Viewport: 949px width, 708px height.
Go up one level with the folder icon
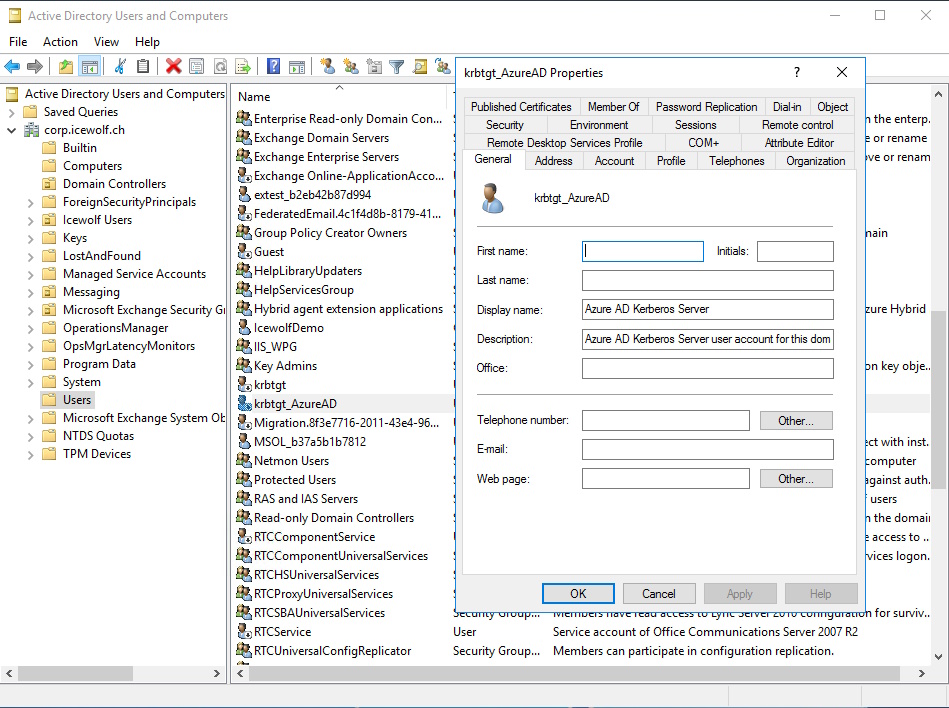65,66
